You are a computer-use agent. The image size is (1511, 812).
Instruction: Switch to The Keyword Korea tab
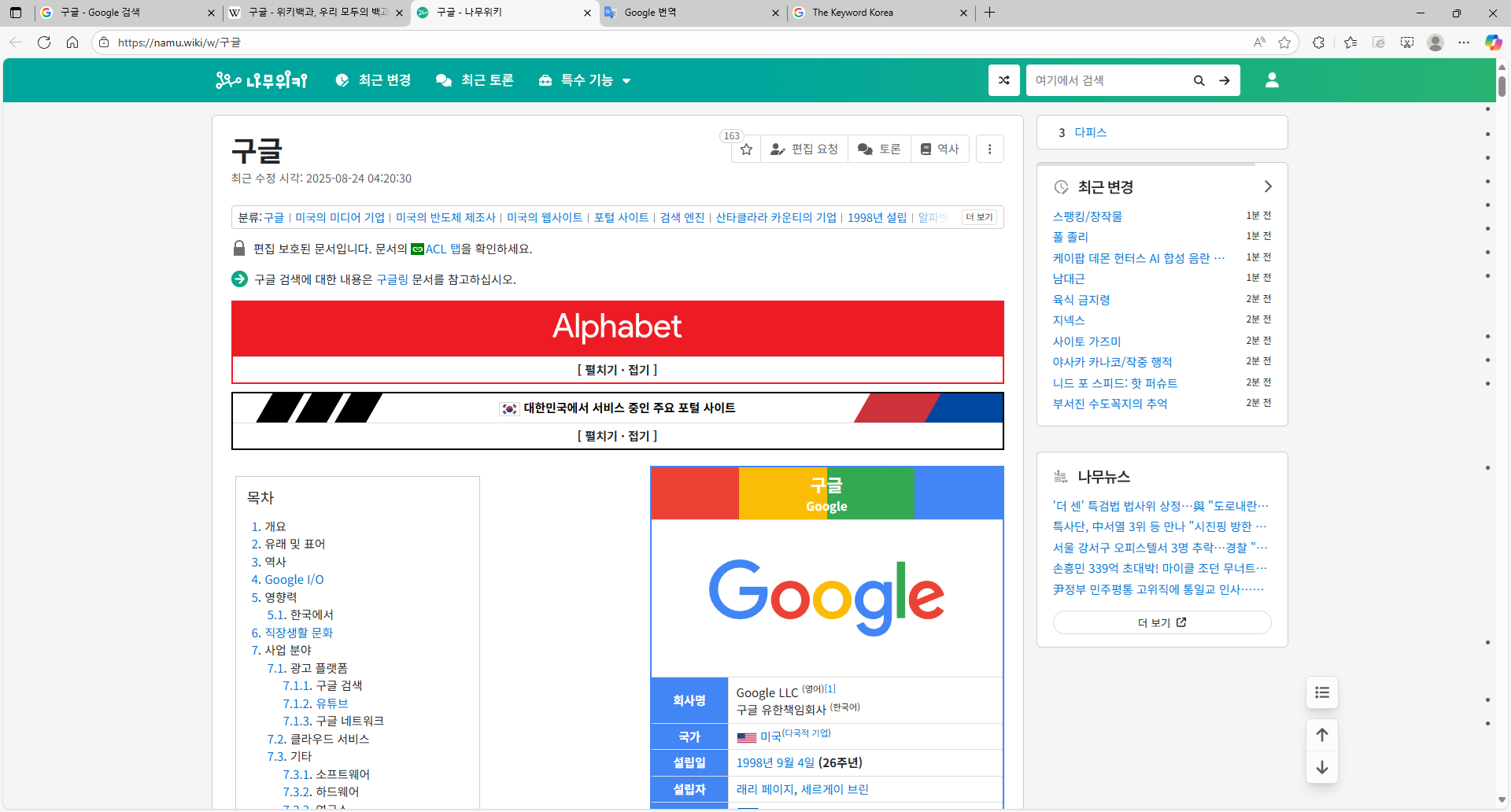pos(881,13)
